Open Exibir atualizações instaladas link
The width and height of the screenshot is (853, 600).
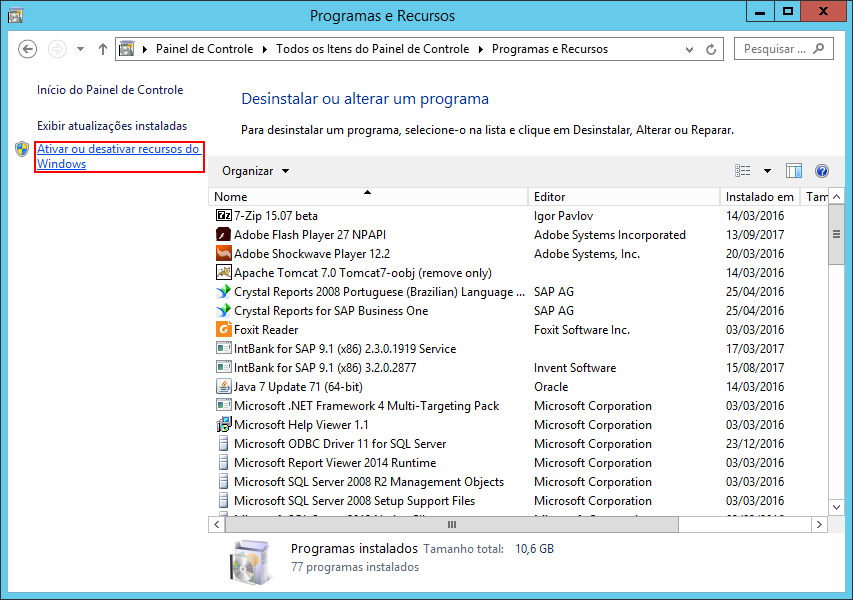[112, 126]
